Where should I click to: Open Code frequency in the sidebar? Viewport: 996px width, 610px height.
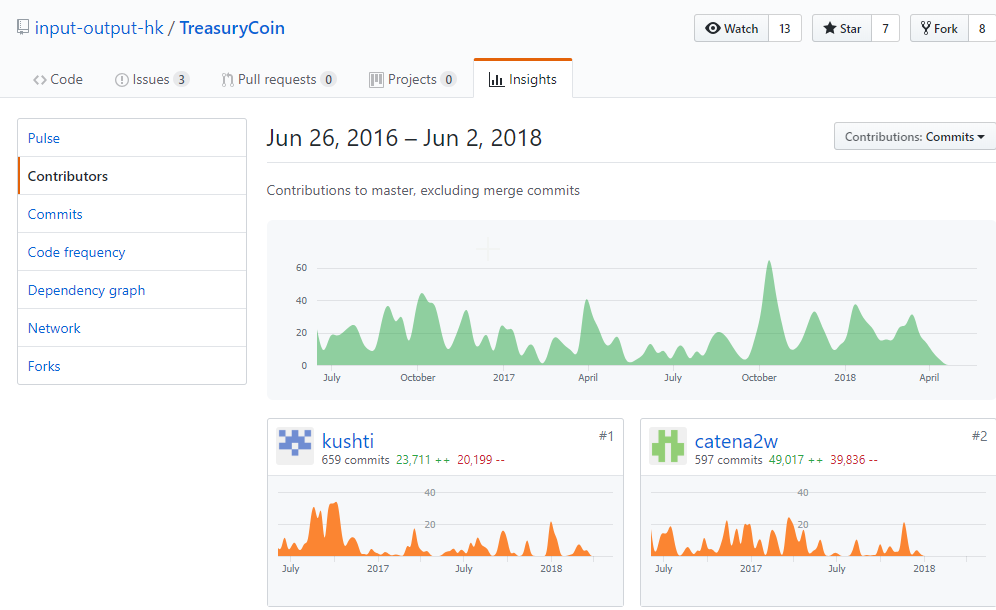132,252
